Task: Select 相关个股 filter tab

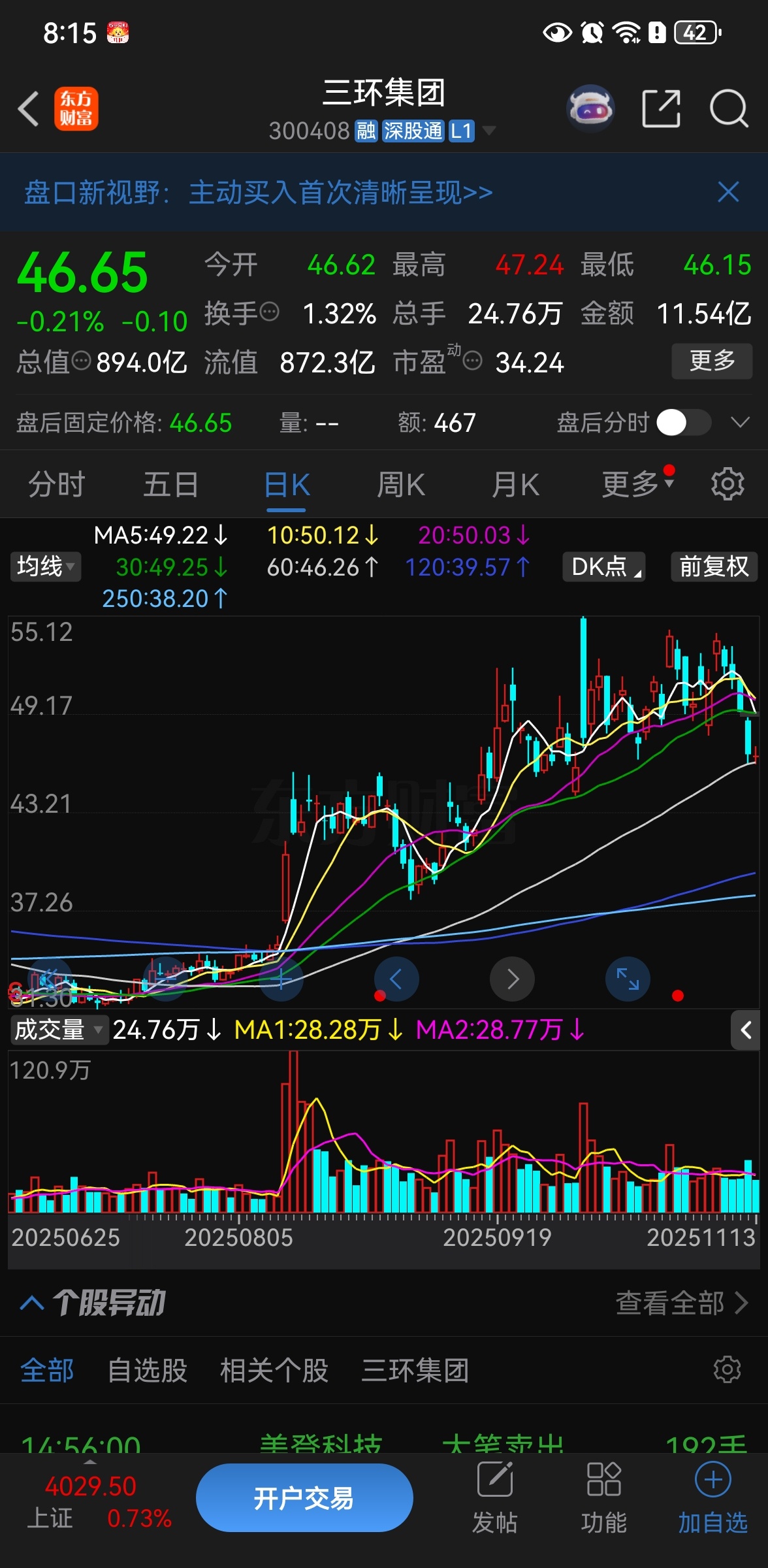Action: click(x=274, y=1370)
